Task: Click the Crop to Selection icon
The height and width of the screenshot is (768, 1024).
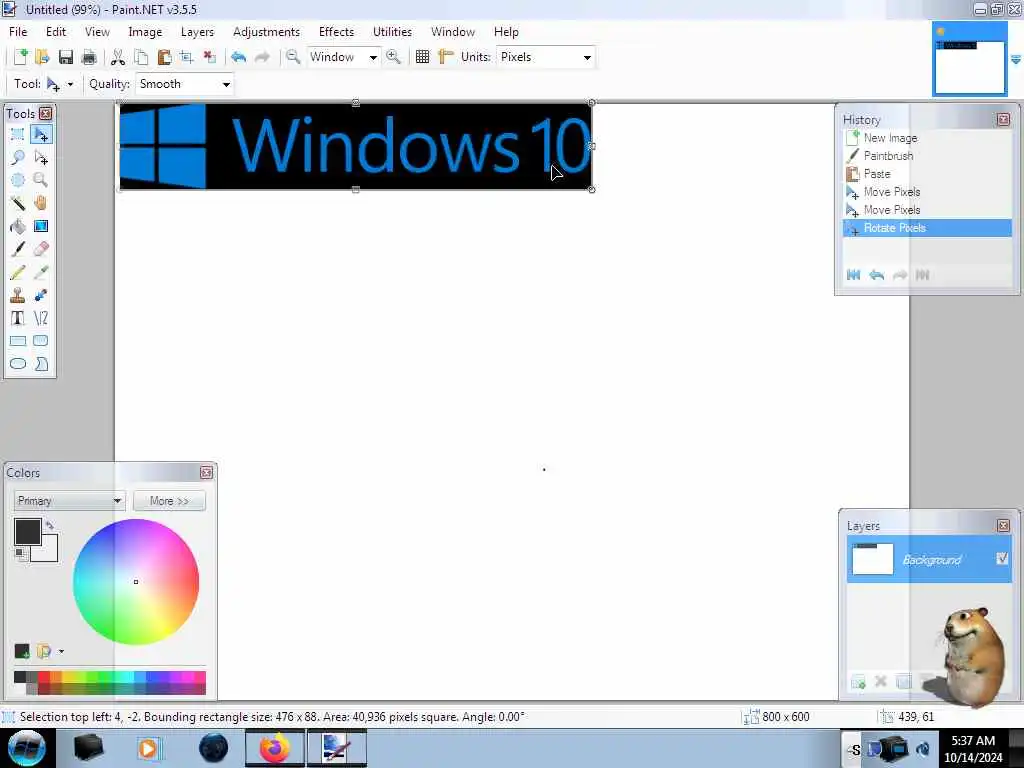Action: coord(187,57)
